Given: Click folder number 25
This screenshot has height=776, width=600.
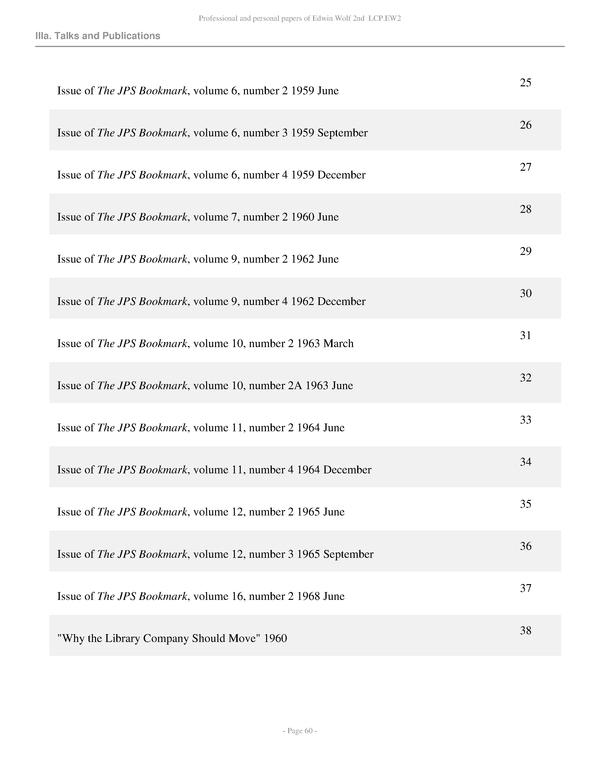Looking at the screenshot, I should click(x=525, y=82).
